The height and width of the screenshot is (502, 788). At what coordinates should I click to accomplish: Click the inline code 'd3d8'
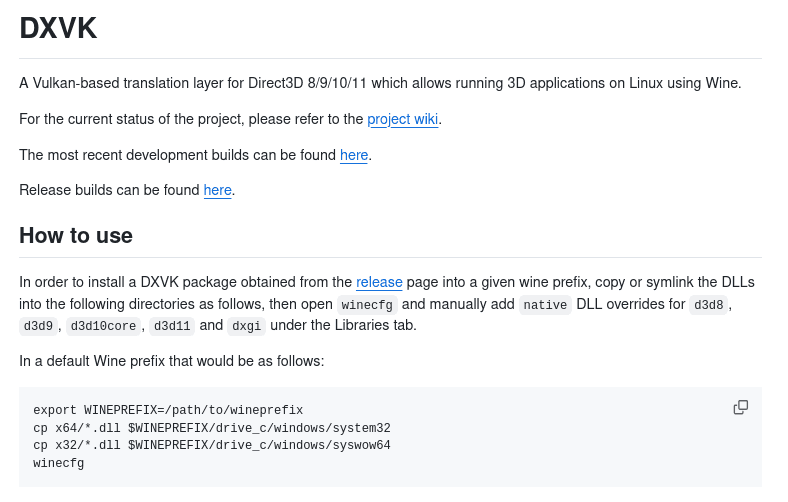[708, 305]
